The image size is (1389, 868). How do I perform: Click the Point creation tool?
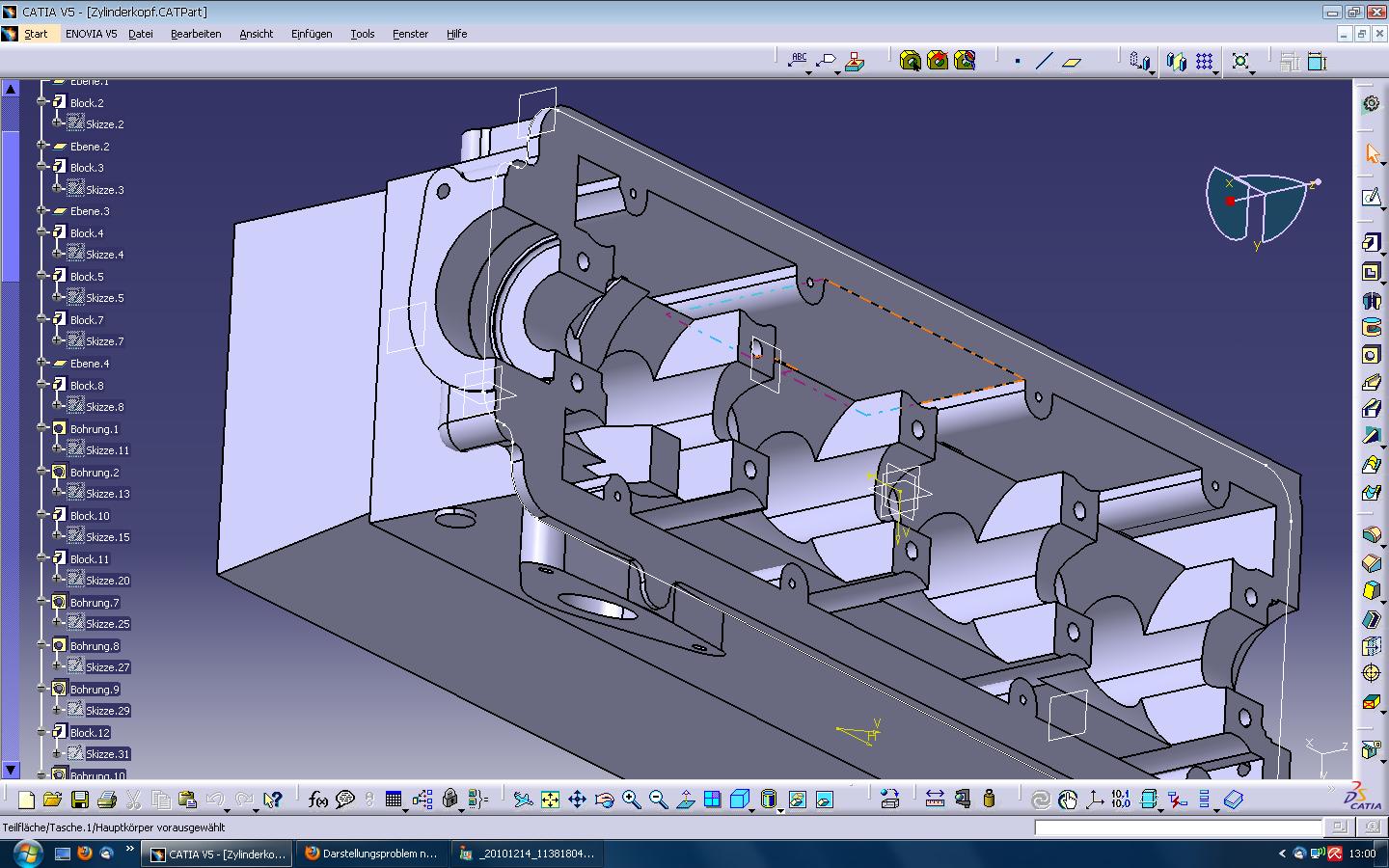pos(1018,62)
